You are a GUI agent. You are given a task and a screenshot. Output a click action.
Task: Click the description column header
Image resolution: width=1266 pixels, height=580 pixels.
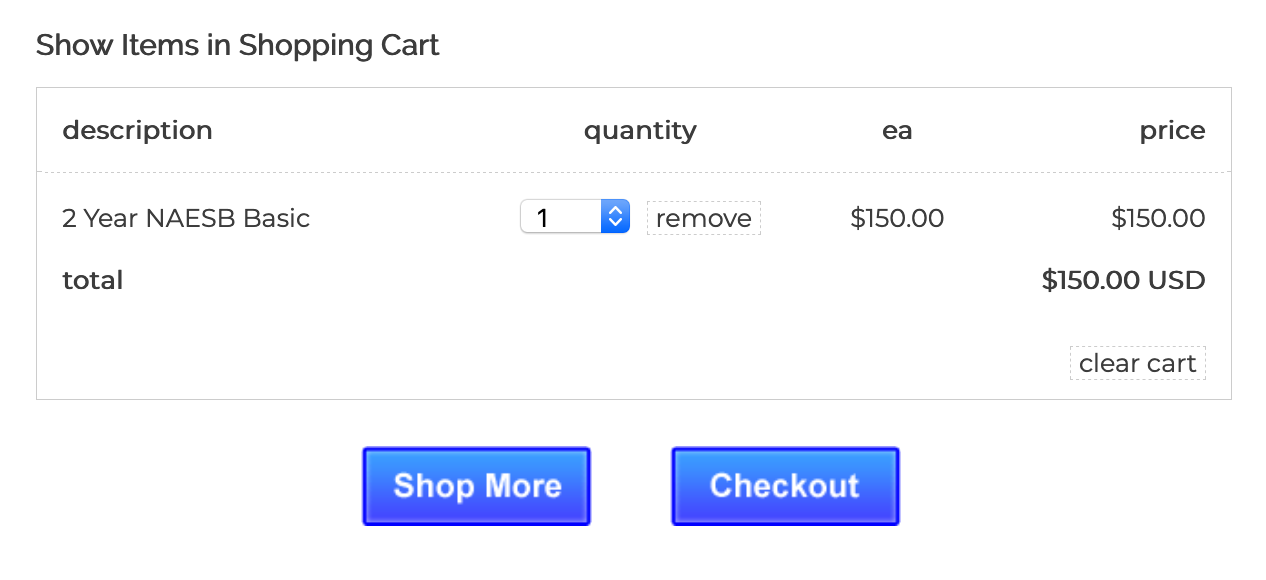point(137,130)
